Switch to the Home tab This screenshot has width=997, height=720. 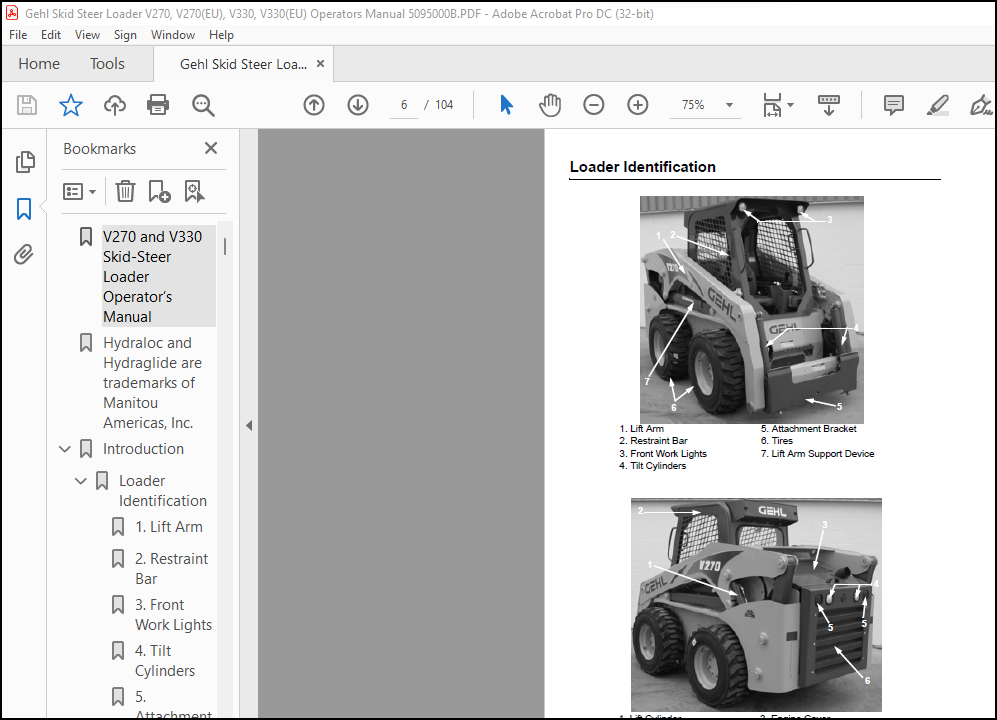pyautogui.click(x=39, y=64)
